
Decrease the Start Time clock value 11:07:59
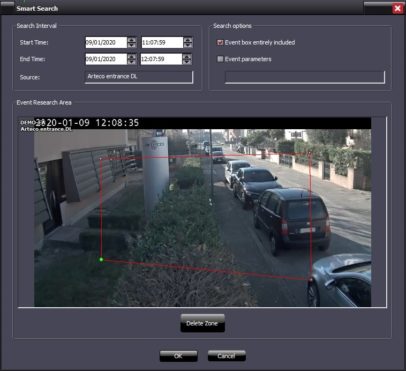coord(188,45)
